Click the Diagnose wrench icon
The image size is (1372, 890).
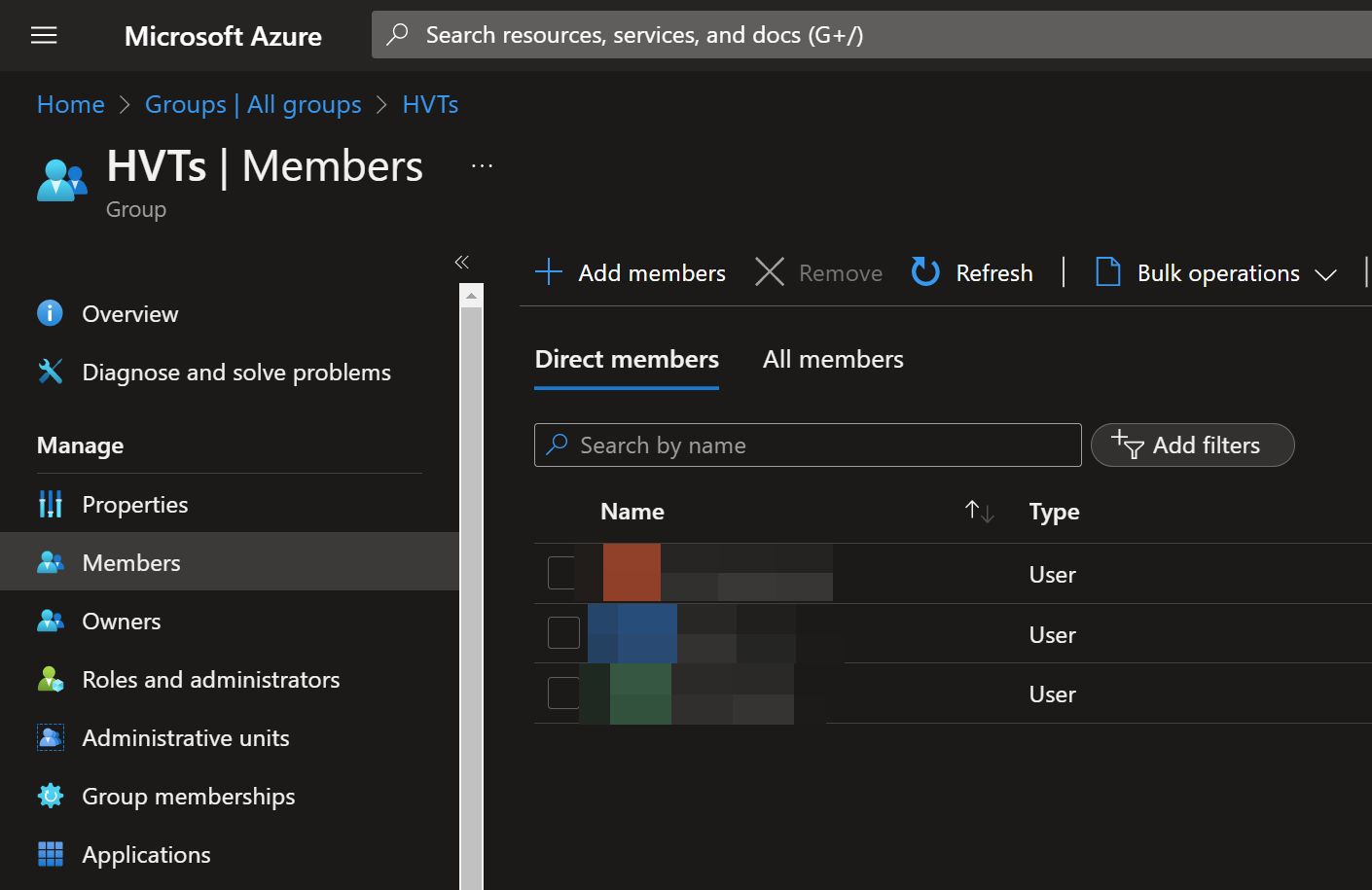pyautogui.click(x=50, y=372)
